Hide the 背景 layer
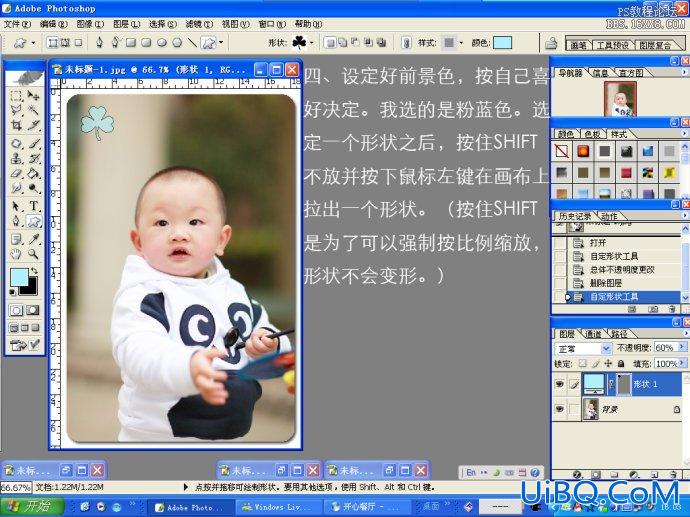 pos(559,409)
